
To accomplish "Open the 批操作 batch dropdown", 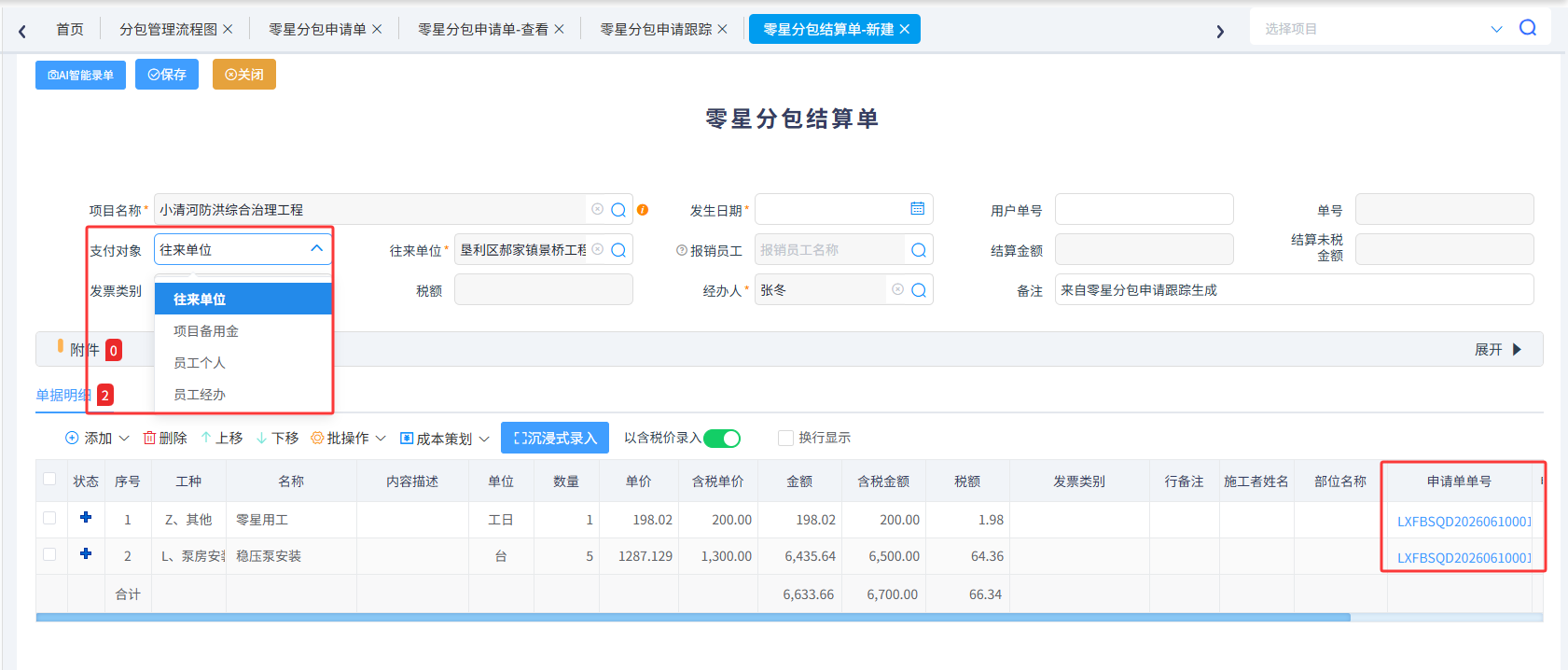I will tap(348, 438).
